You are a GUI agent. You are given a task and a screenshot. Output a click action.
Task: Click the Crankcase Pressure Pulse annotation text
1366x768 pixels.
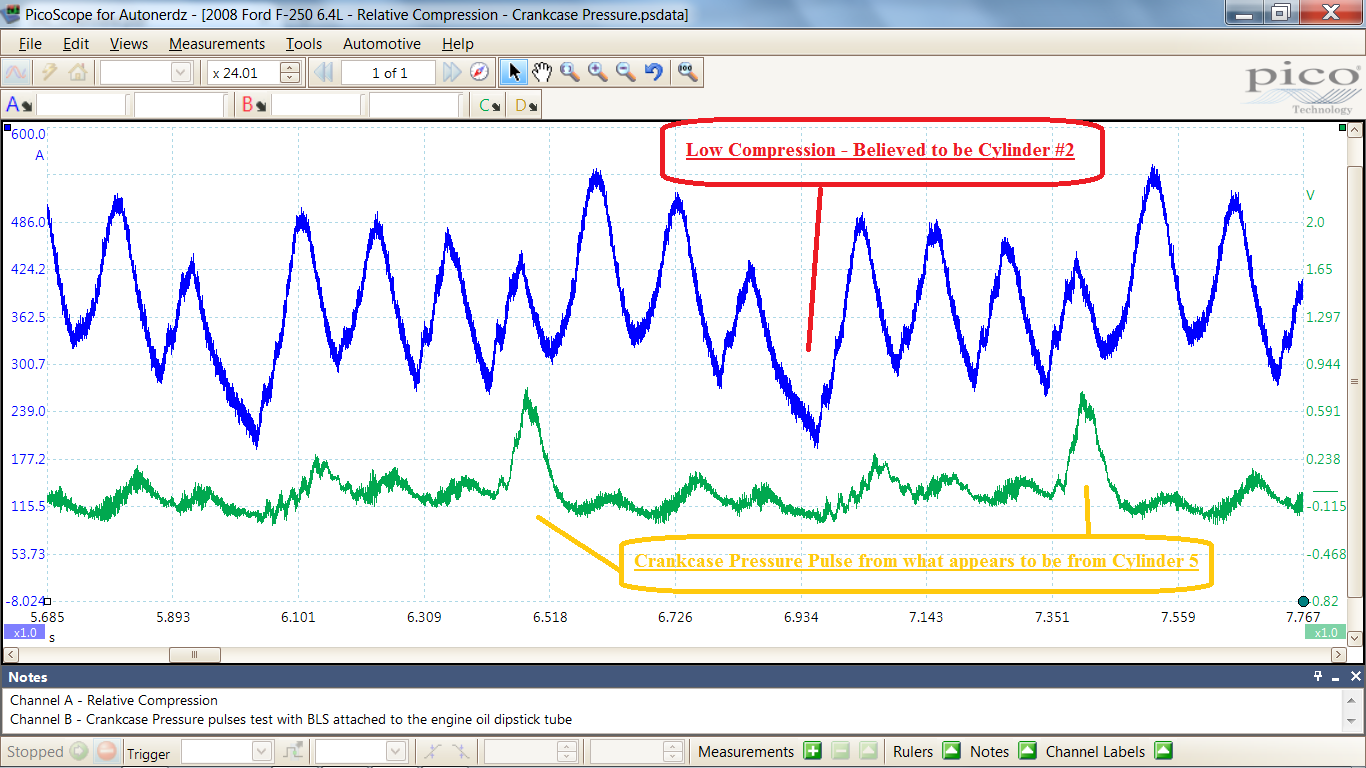click(x=916, y=561)
